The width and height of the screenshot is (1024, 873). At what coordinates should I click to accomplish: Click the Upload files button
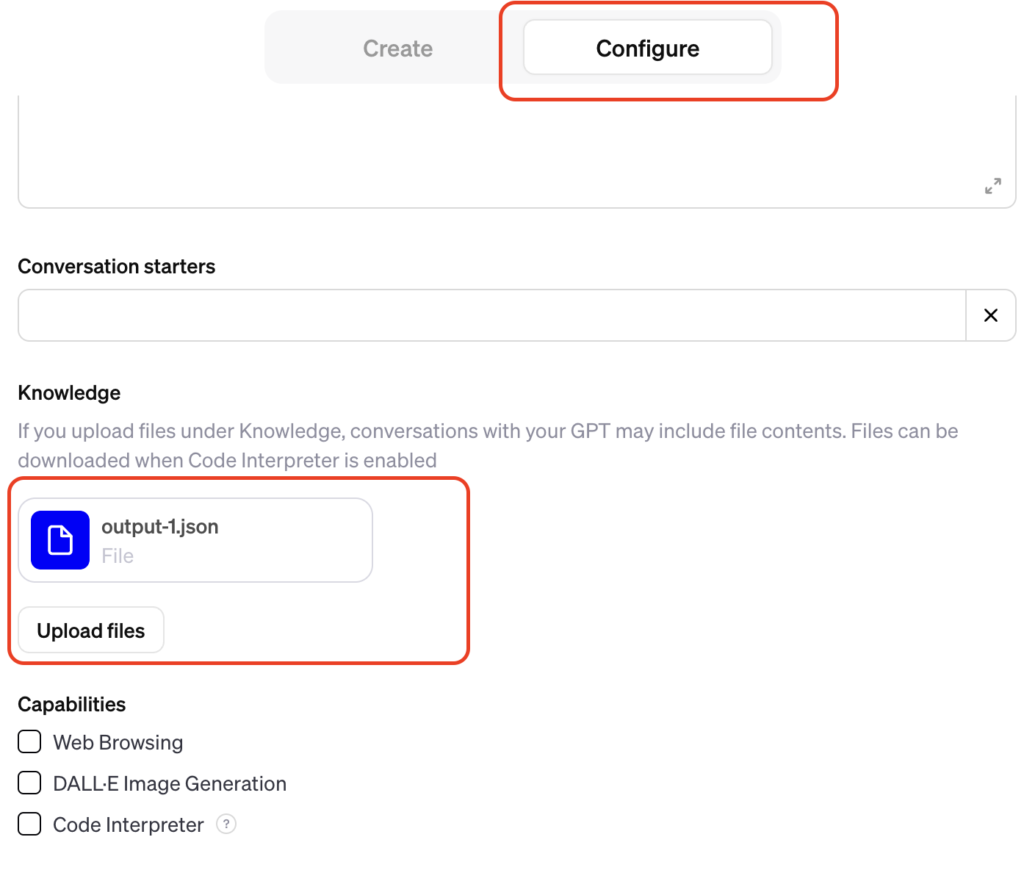pos(91,631)
